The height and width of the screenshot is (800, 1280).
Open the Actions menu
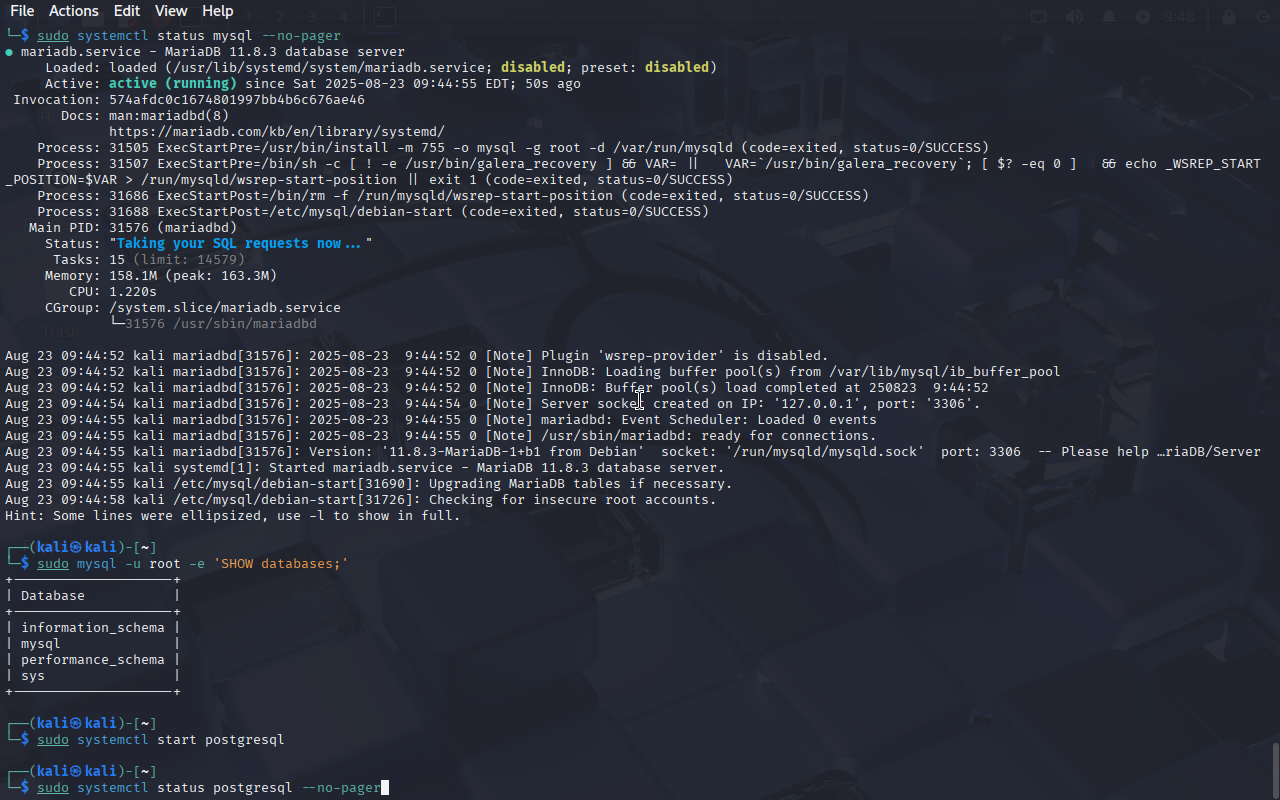click(x=74, y=11)
